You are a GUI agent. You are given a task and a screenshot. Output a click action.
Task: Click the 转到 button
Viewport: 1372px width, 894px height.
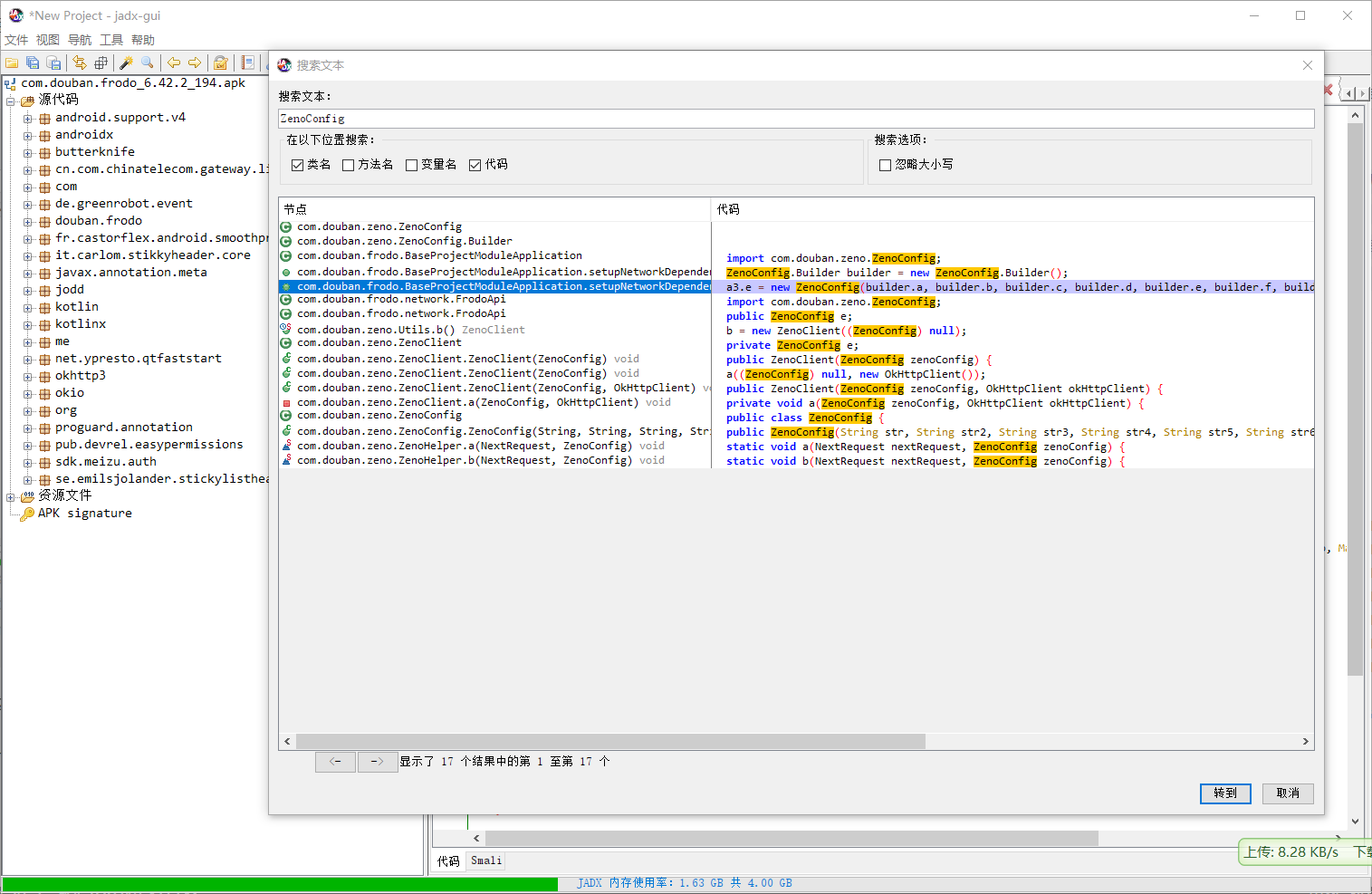tap(1225, 793)
